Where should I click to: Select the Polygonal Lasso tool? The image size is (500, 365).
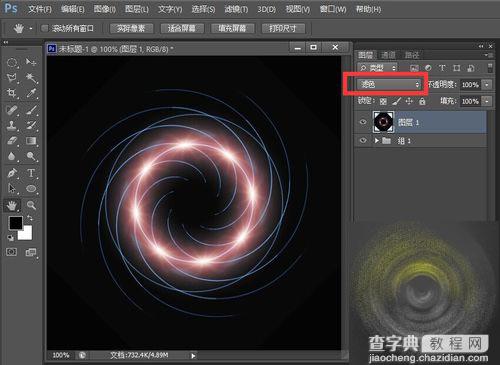click(x=12, y=78)
